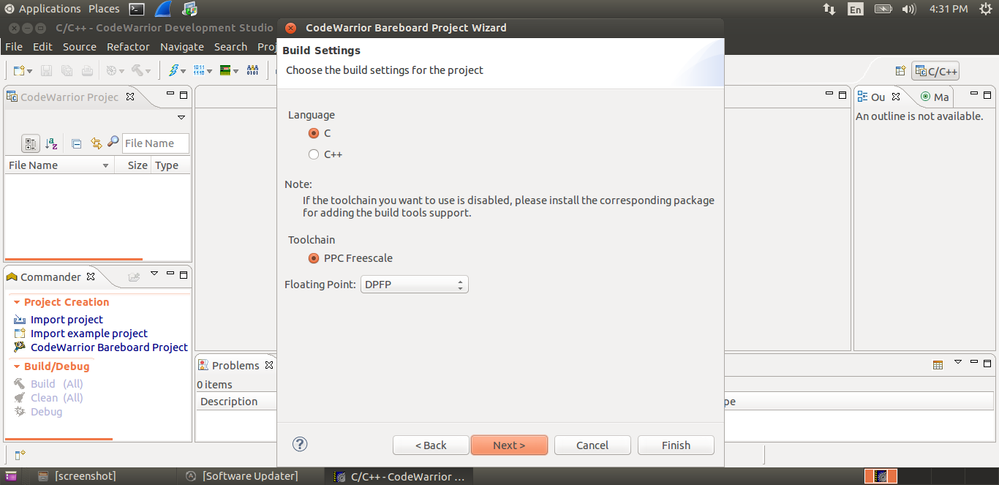Image resolution: width=999 pixels, height=485 pixels.
Task: Open the Commander view menu triangle
Action: 154,273
